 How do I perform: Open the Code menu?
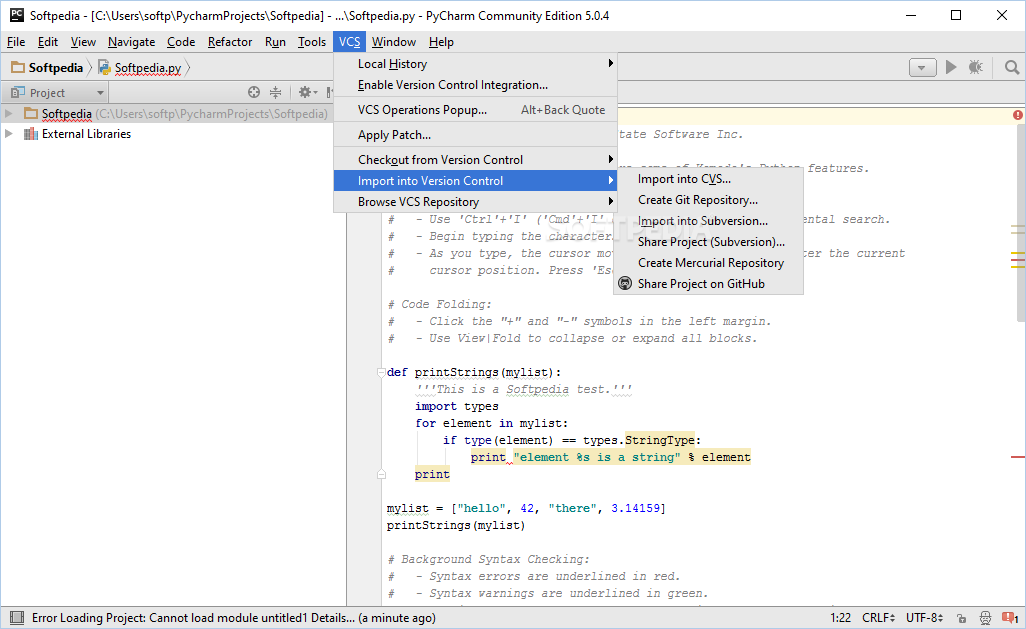point(181,42)
